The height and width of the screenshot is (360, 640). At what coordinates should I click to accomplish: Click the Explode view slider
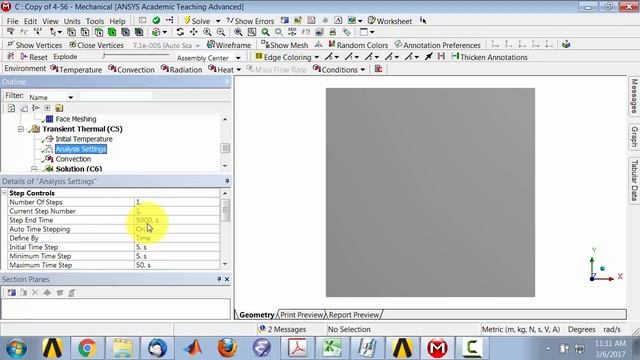point(136,55)
